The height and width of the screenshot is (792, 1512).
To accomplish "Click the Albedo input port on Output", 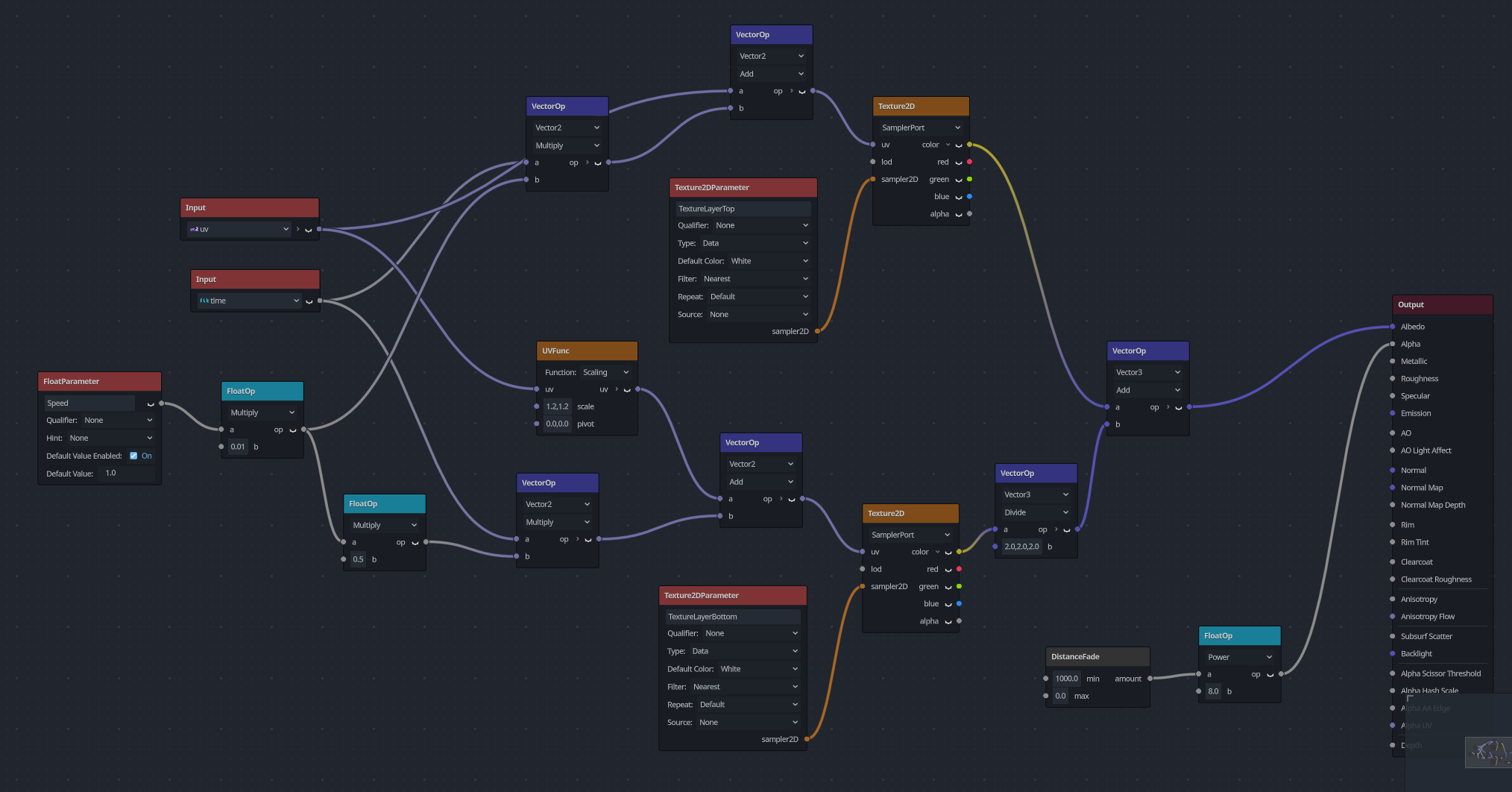I will tap(1393, 327).
